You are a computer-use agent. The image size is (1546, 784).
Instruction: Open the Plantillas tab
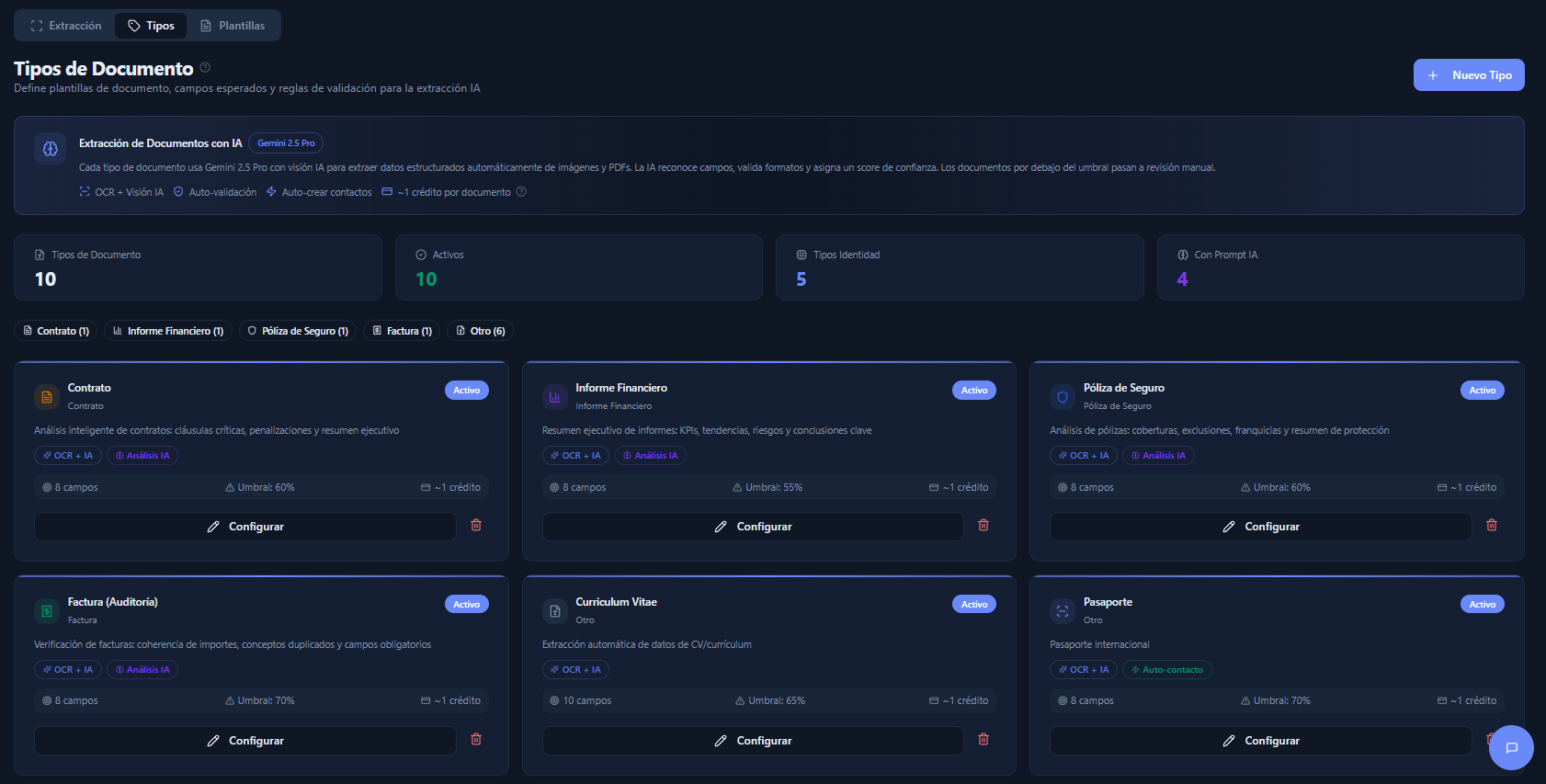point(233,26)
